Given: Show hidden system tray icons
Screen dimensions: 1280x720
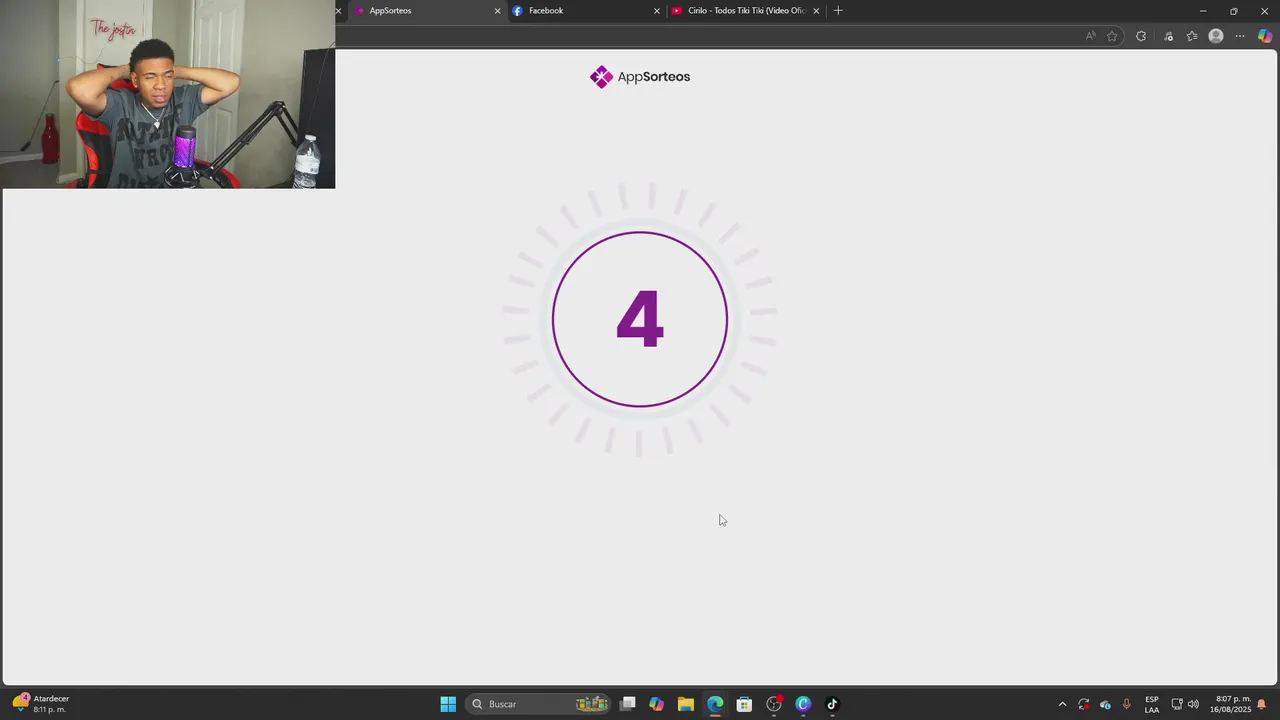Looking at the screenshot, I should pyautogui.click(x=1062, y=704).
